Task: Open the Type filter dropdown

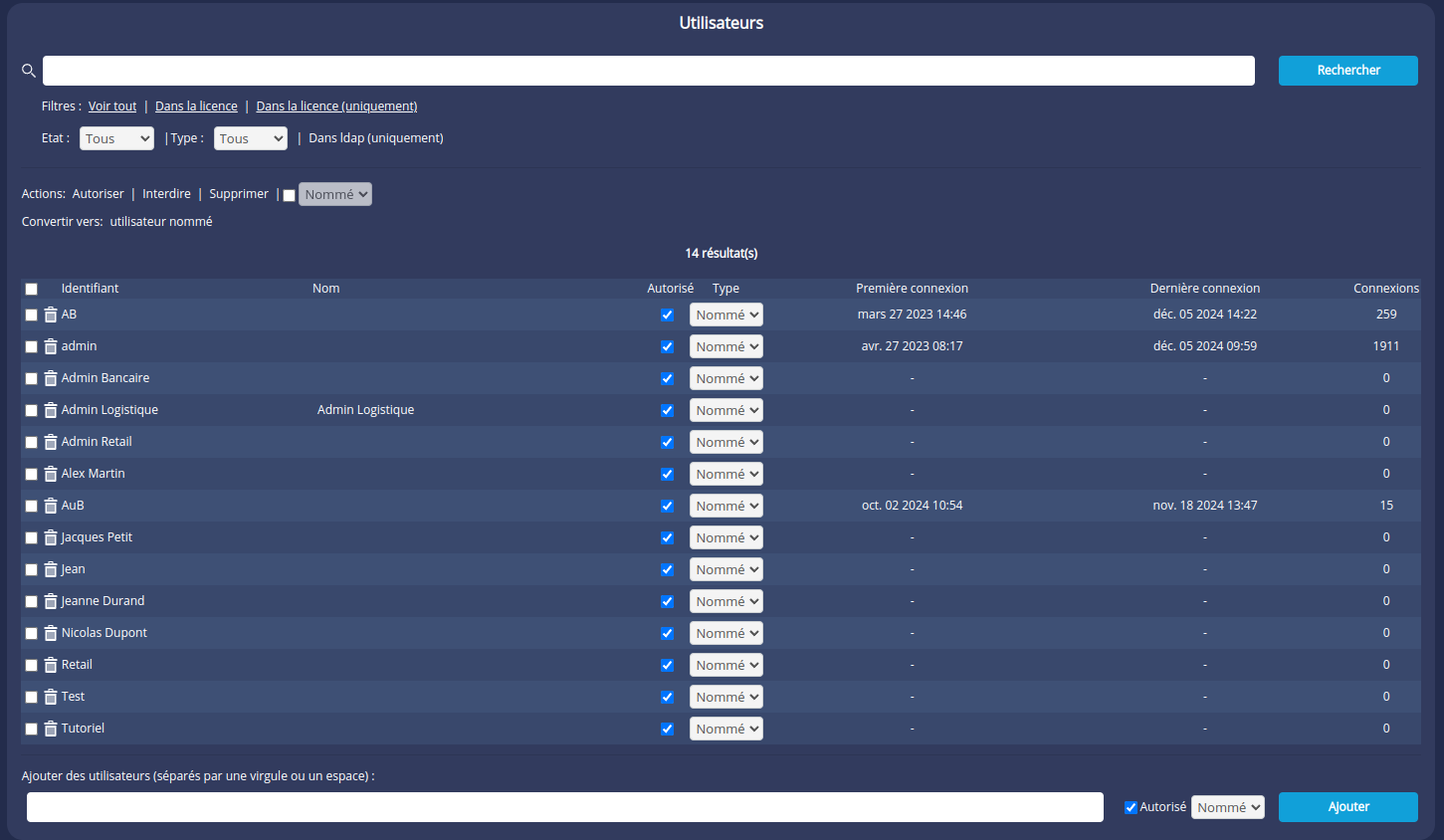Action: 250,138
